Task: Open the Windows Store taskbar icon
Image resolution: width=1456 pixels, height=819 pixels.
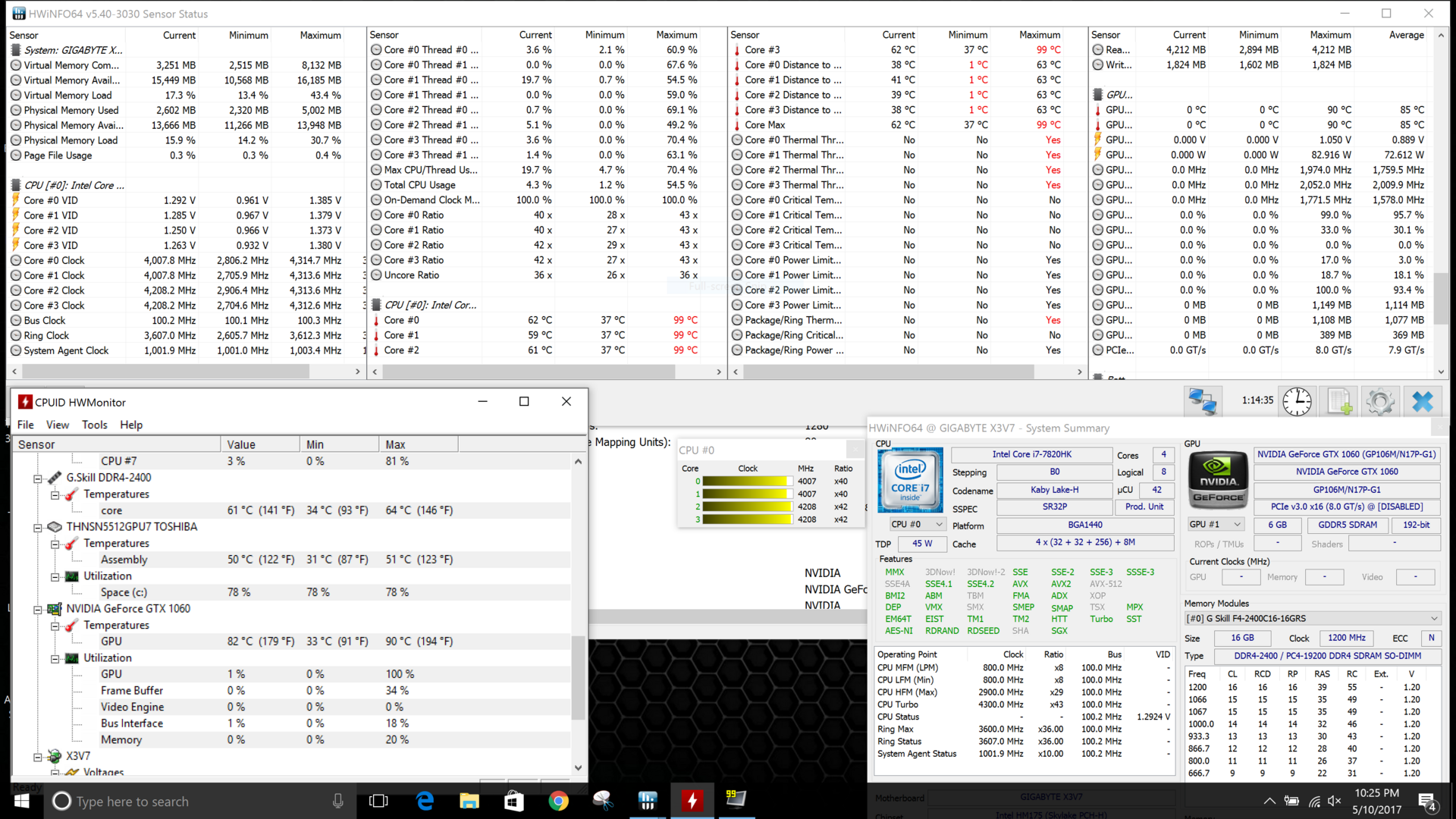Action: 514,801
